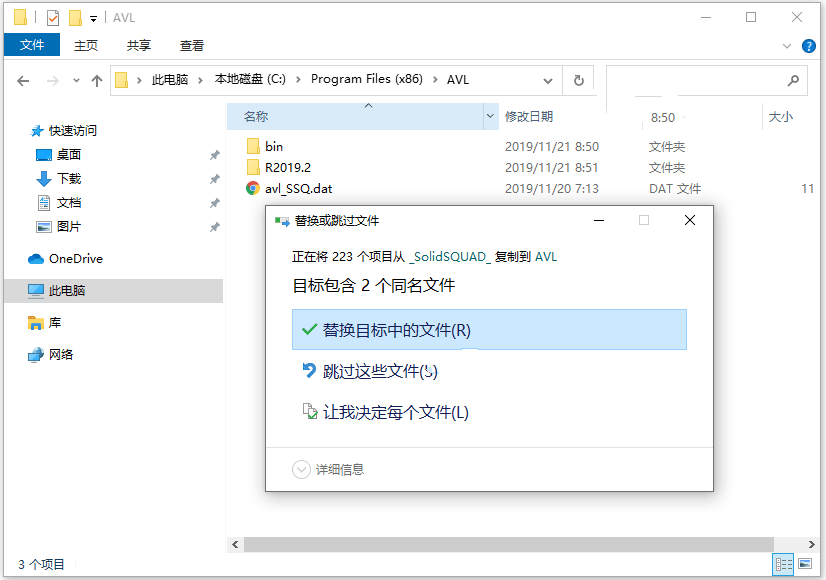Image resolution: width=826 pixels, height=580 pixels.
Task: Click the pin icon next to 文档
Action: point(214,203)
